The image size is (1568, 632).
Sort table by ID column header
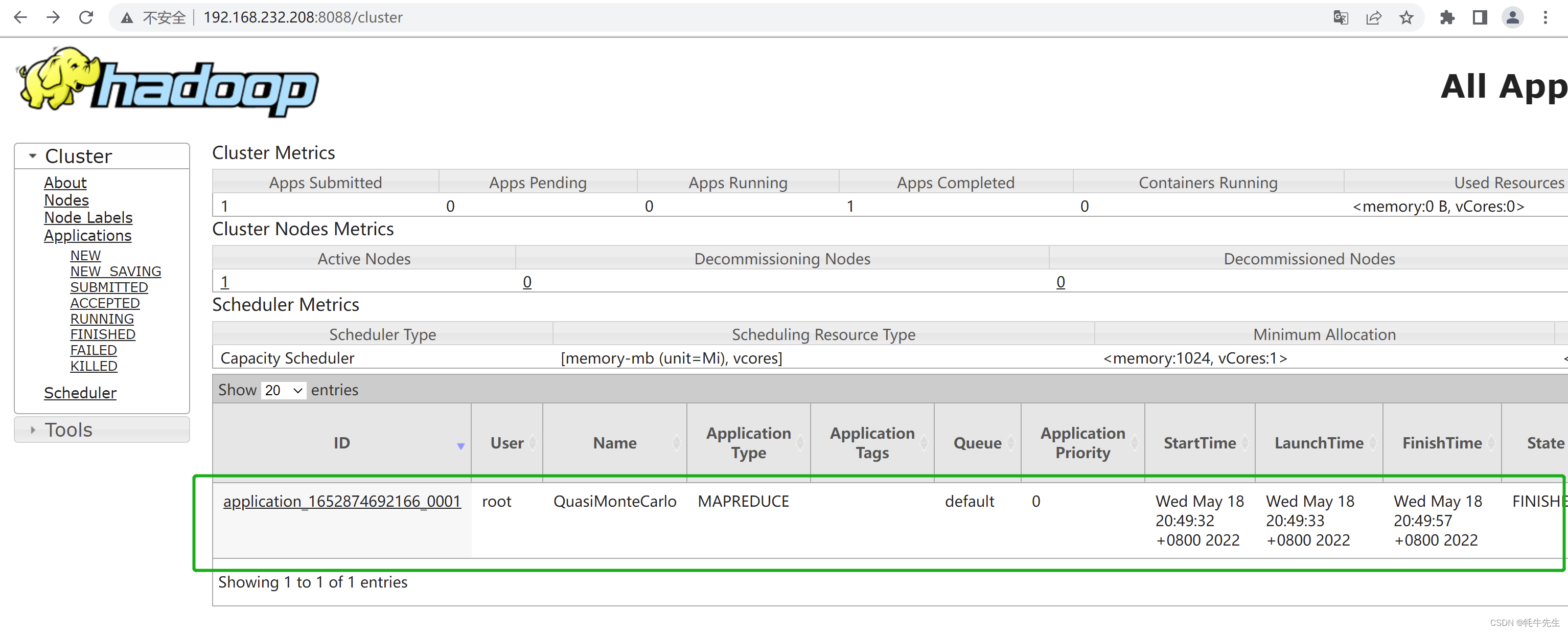[x=341, y=443]
